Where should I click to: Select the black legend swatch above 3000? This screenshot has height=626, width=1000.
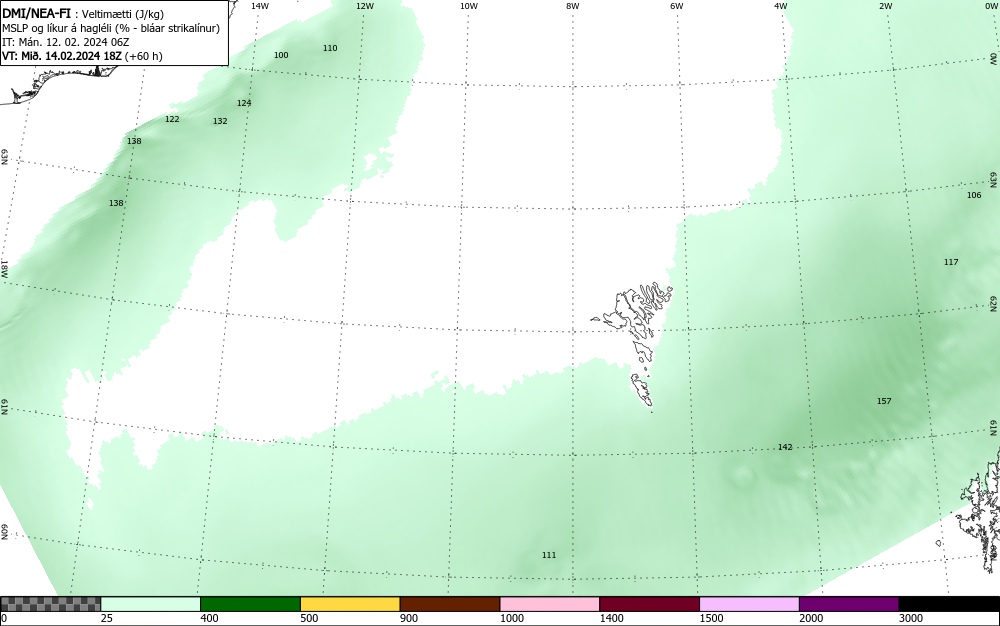point(949,604)
